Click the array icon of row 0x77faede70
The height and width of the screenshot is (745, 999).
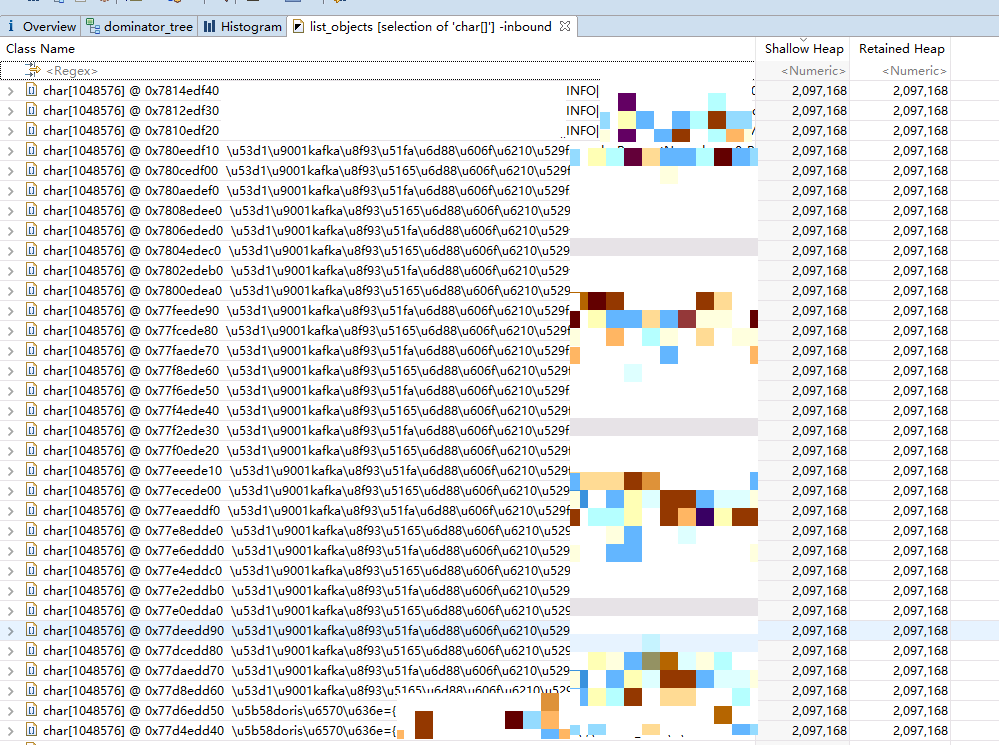point(31,350)
